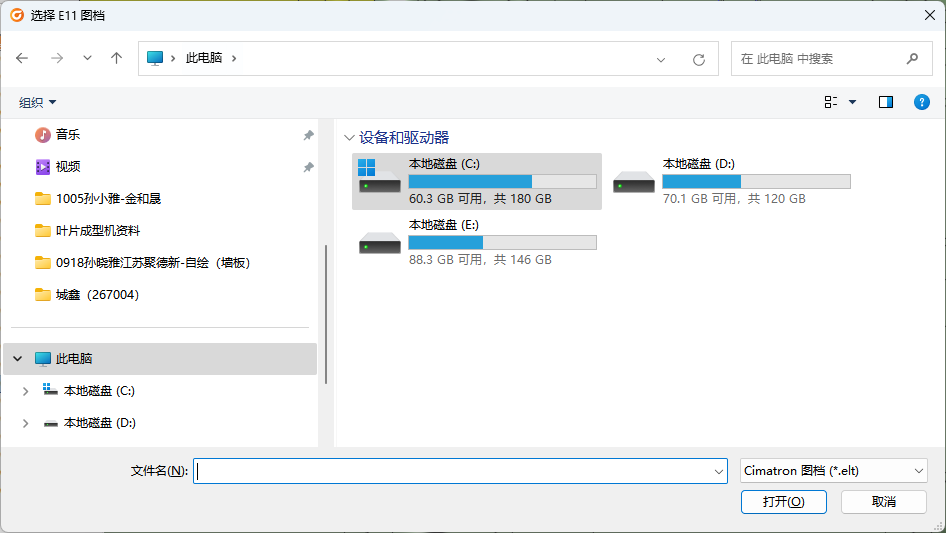Image resolution: width=946 pixels, height=533 pixels.
Task: Click the D: drive usage bar
Action: pos(757,182)
